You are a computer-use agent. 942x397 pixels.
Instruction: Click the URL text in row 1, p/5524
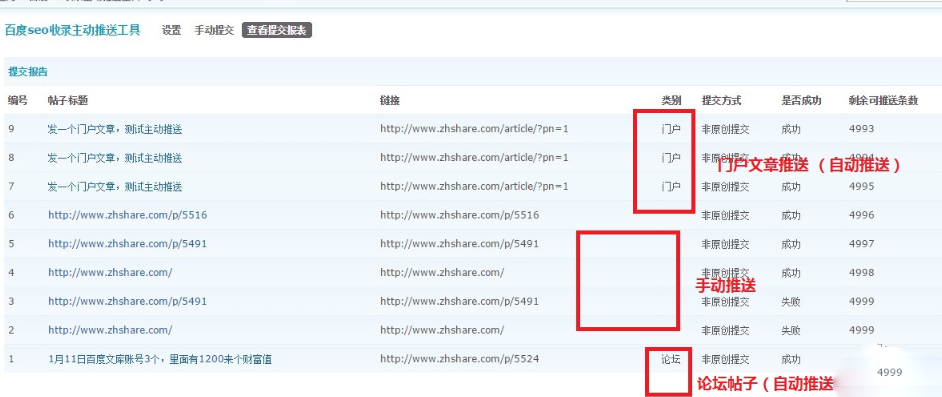[x=460, y=359]
